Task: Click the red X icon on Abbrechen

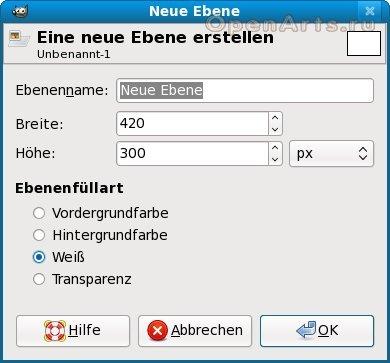Action: (x=157, y=331)
